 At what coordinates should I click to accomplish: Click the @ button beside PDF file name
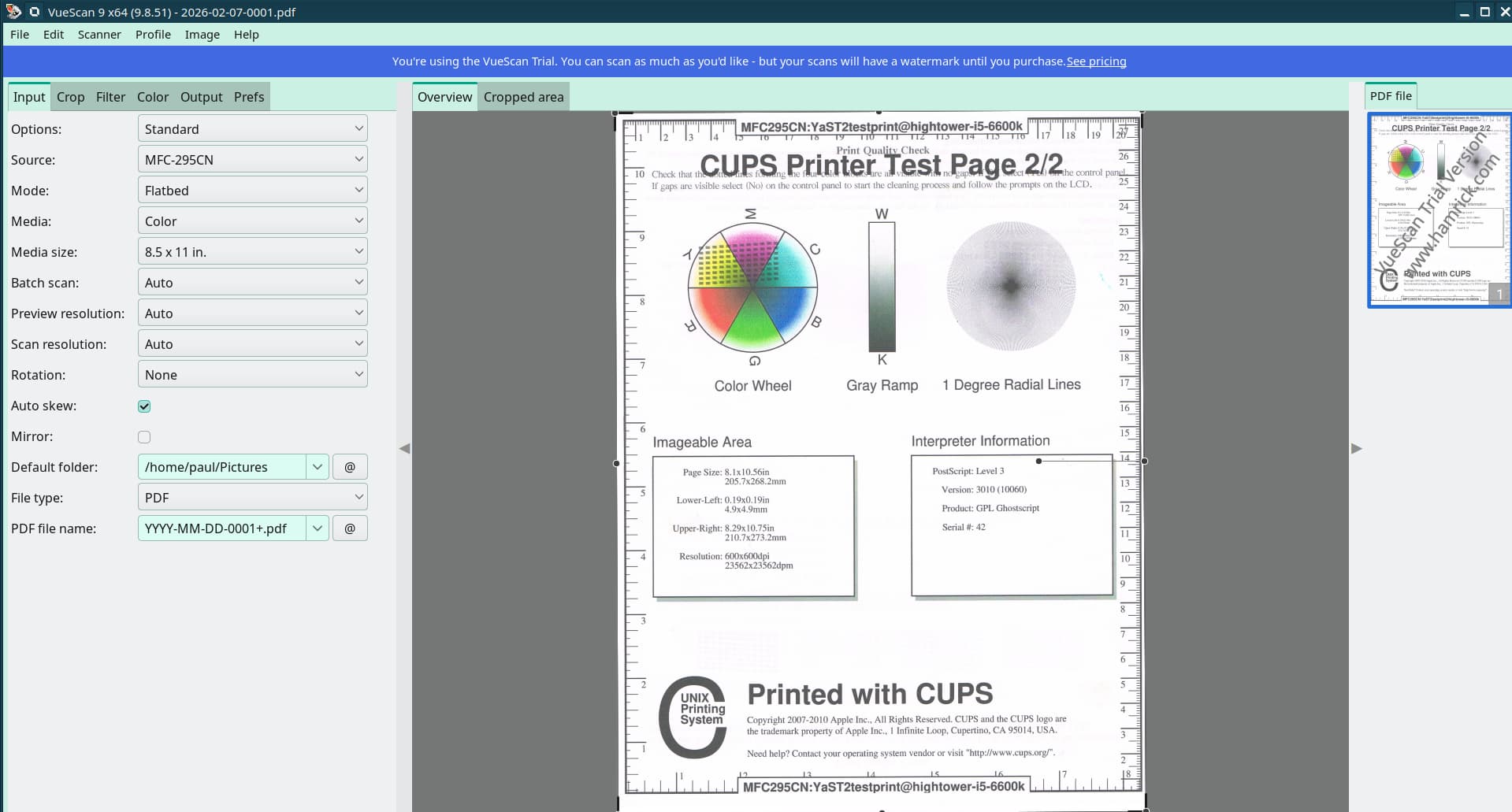350,528
